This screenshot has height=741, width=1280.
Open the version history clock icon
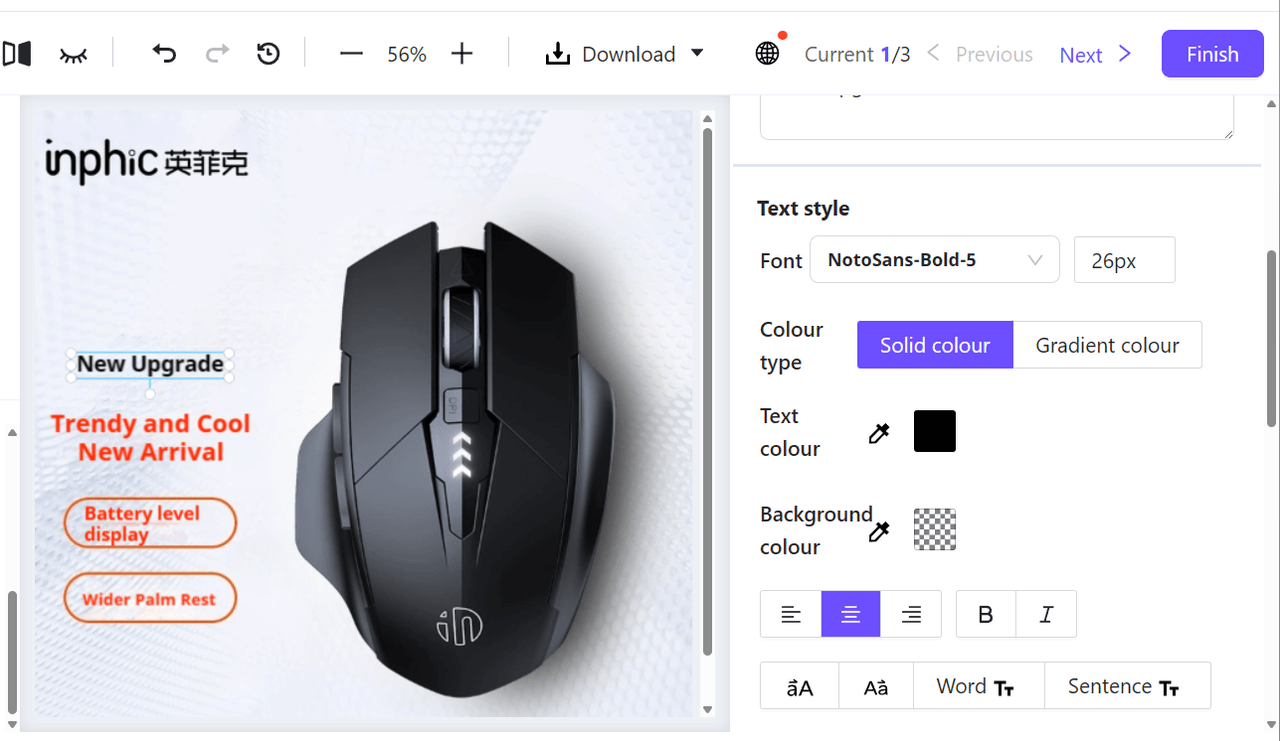point(268,54)
